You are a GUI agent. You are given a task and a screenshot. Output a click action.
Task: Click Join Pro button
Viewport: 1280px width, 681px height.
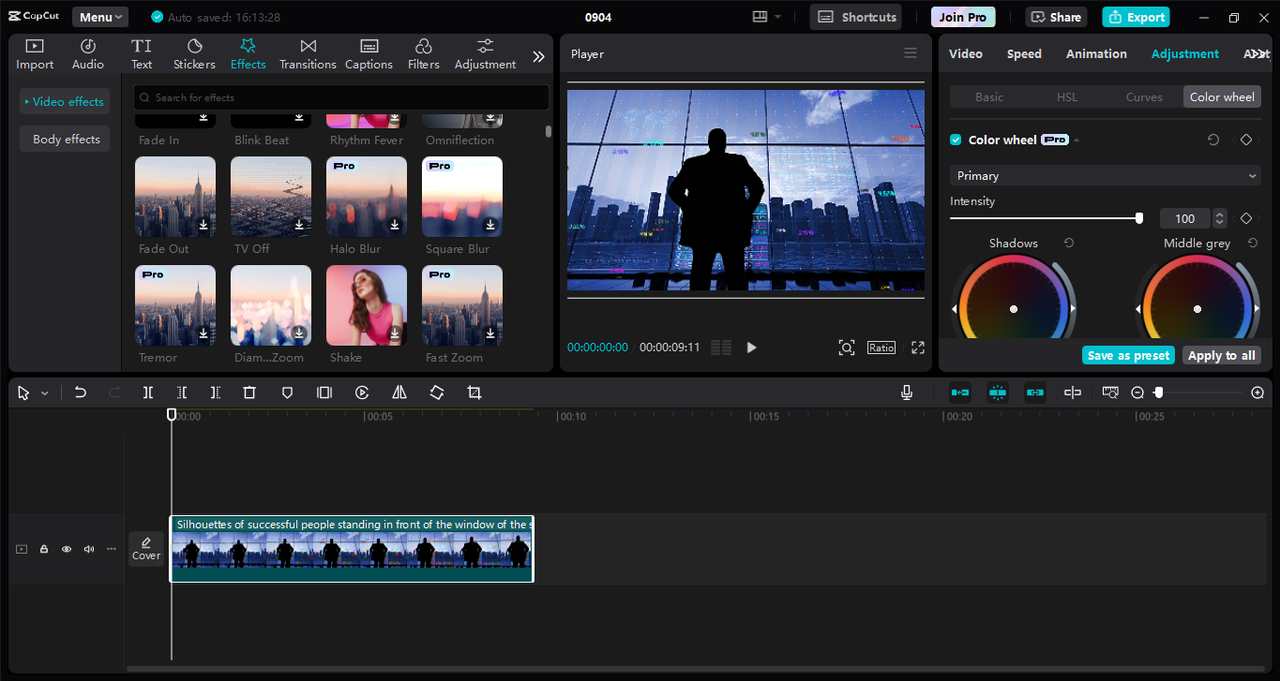click(x=963, y=17)
